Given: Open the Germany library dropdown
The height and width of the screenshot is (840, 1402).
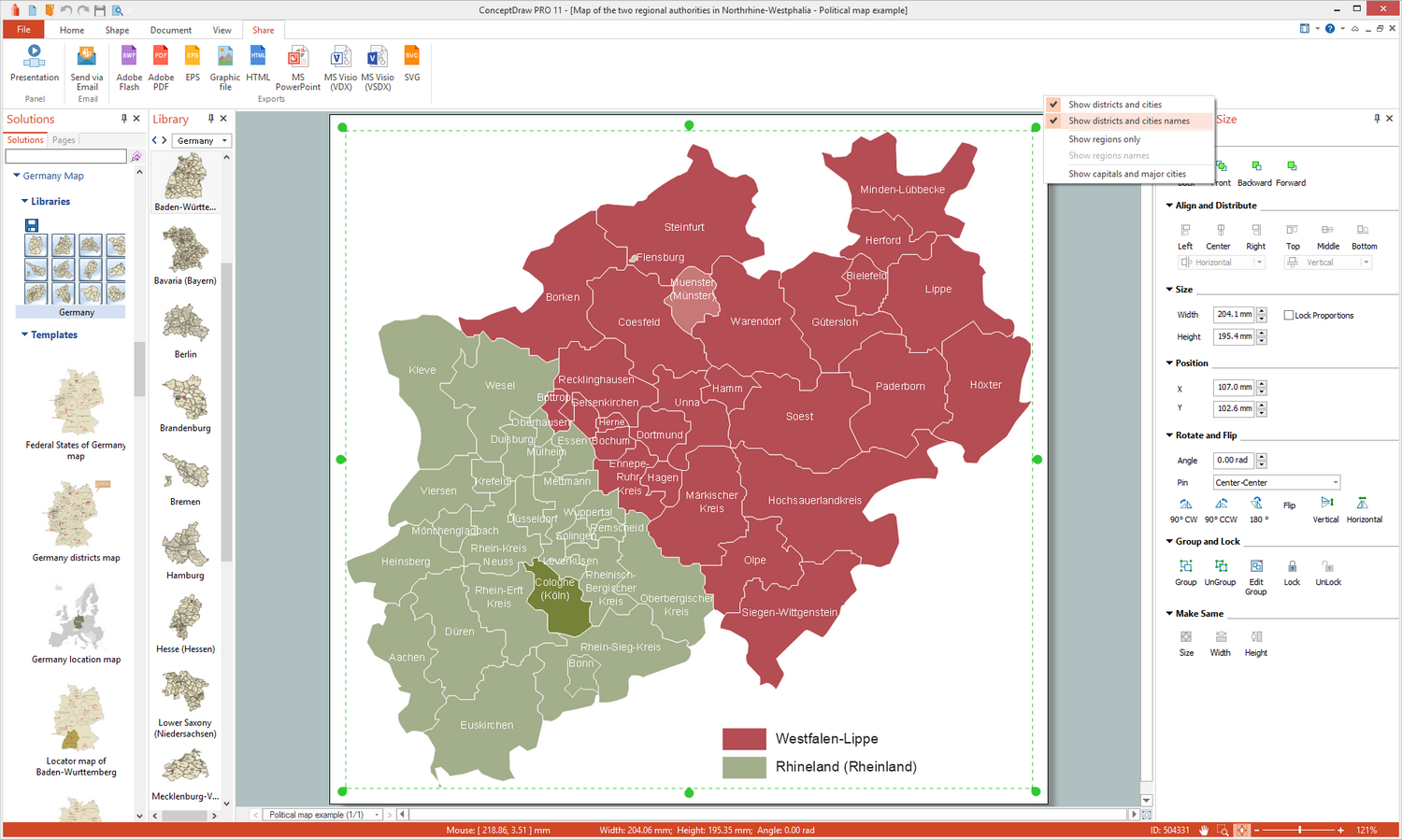Looking at the screenshot, I should 202,141.
